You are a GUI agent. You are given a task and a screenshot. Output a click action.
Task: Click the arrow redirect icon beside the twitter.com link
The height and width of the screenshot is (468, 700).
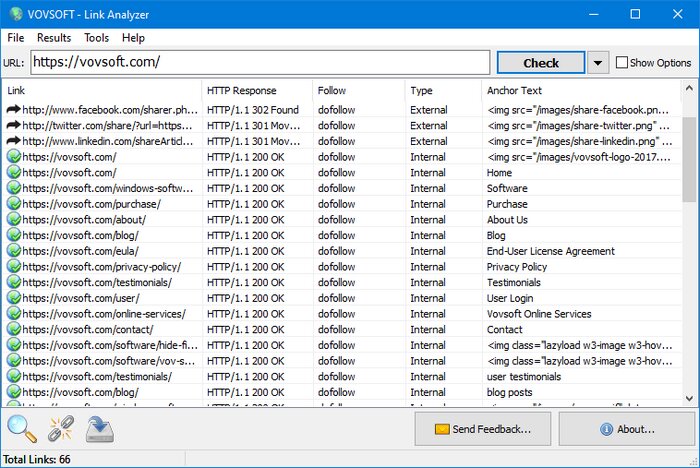13,126
